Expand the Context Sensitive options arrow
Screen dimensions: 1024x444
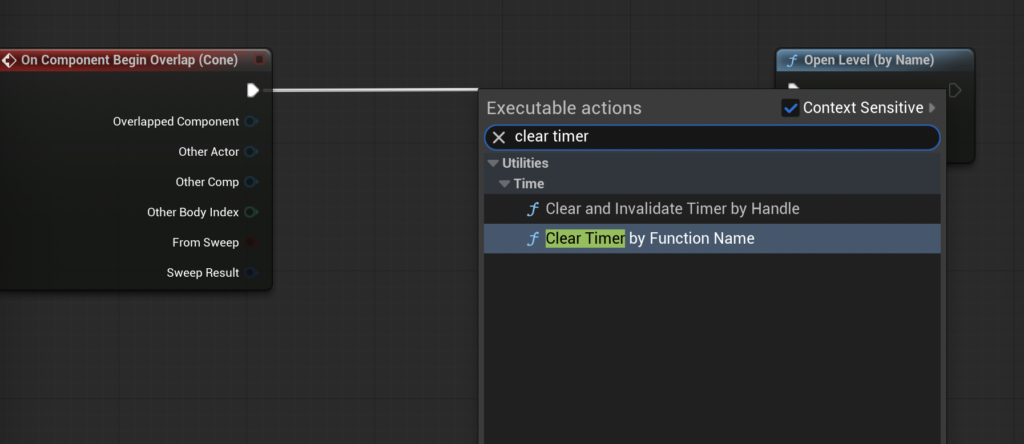pos(932,108)
